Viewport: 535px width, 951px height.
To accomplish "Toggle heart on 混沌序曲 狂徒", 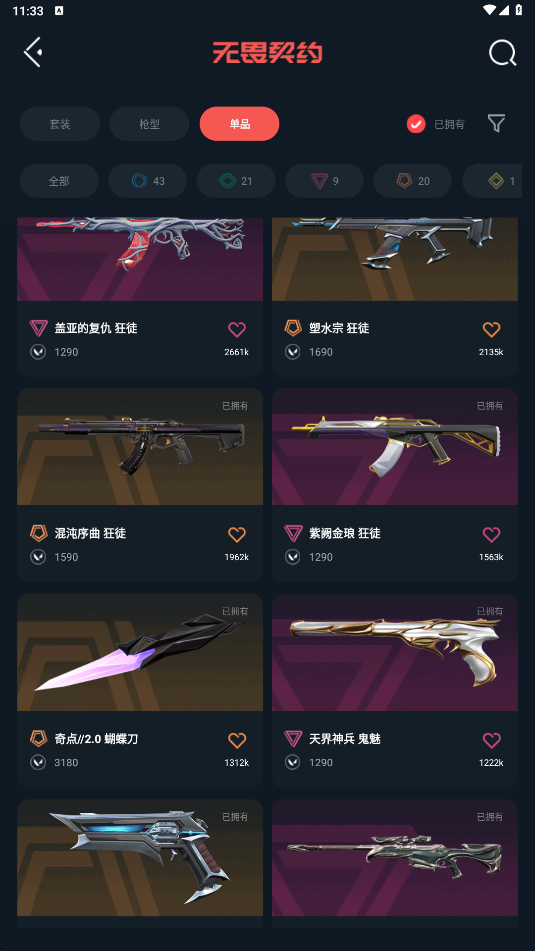I will pyautogui.click(x=237, y=534).
